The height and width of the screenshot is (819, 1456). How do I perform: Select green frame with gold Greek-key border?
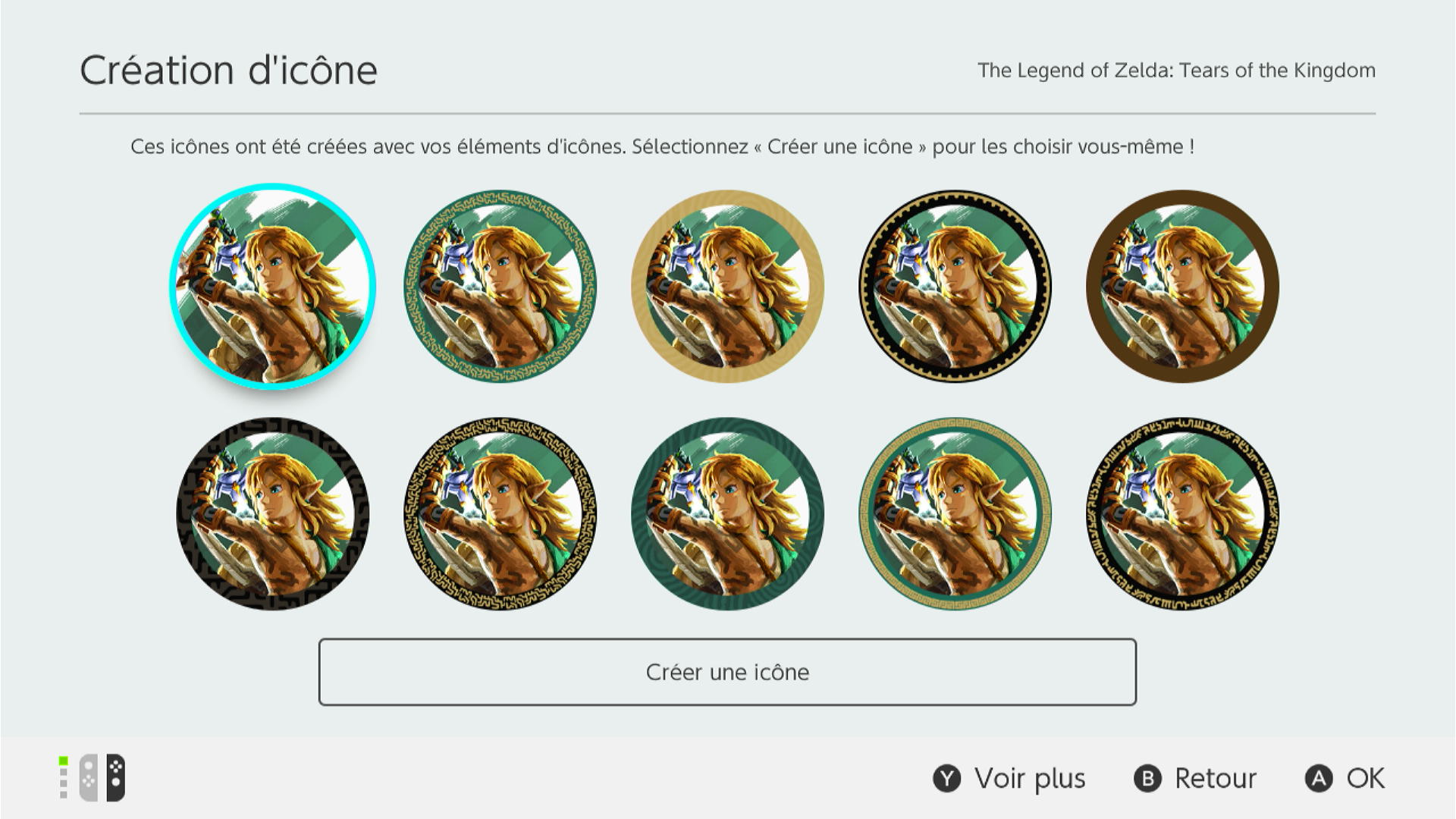pyautogui.click(x=955, y=514)
